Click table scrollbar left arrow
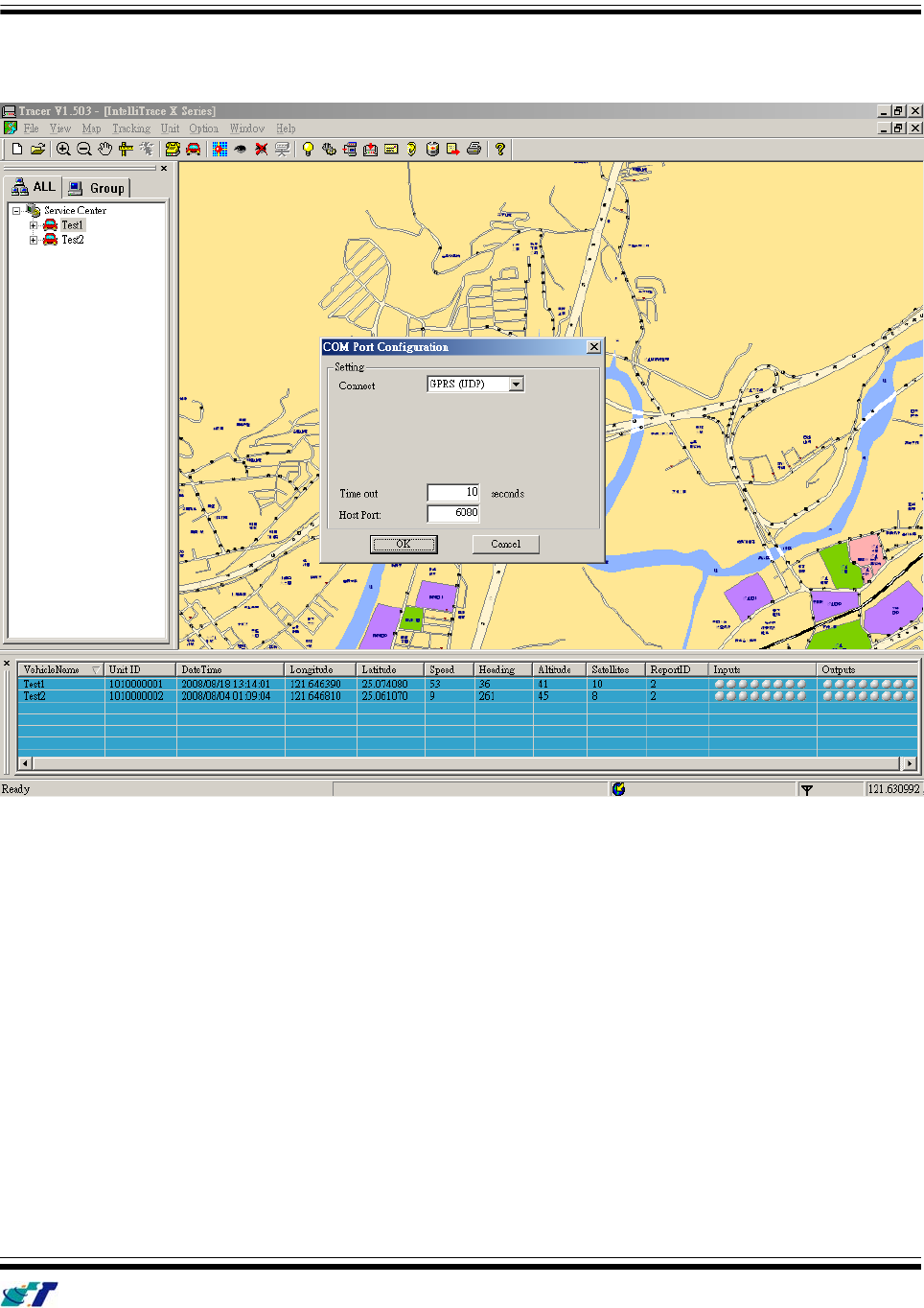 click(x=25, y=763)
